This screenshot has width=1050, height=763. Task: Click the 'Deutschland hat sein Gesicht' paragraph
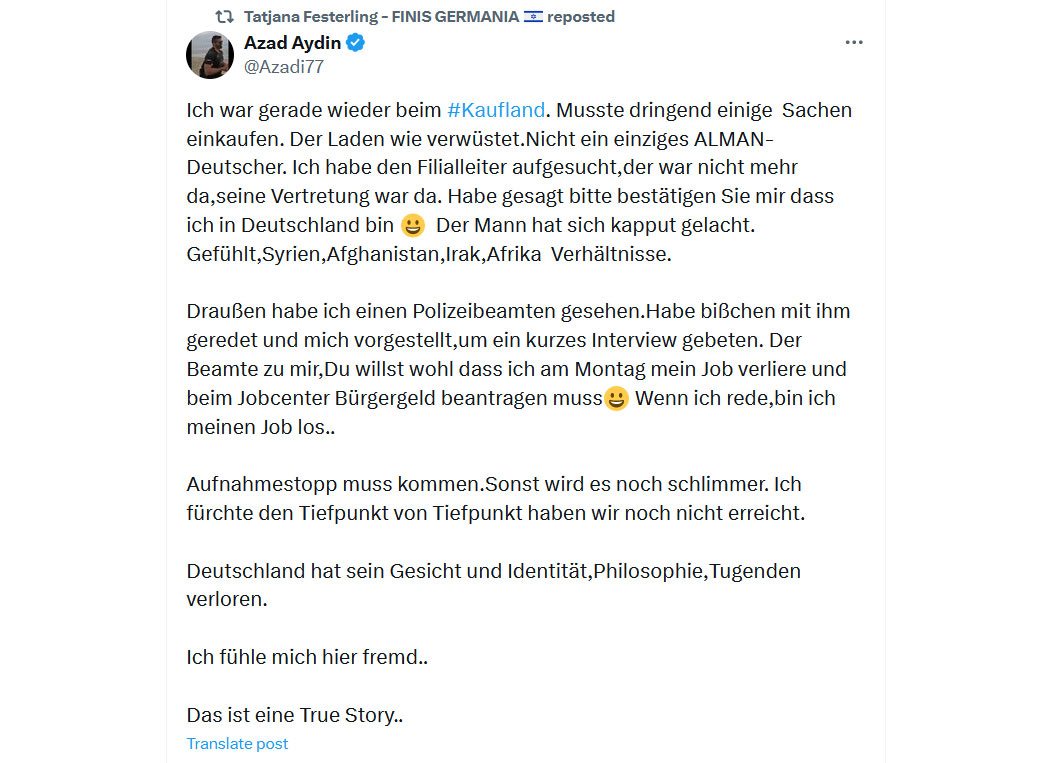pyautogui.click(x=494, y=585)
